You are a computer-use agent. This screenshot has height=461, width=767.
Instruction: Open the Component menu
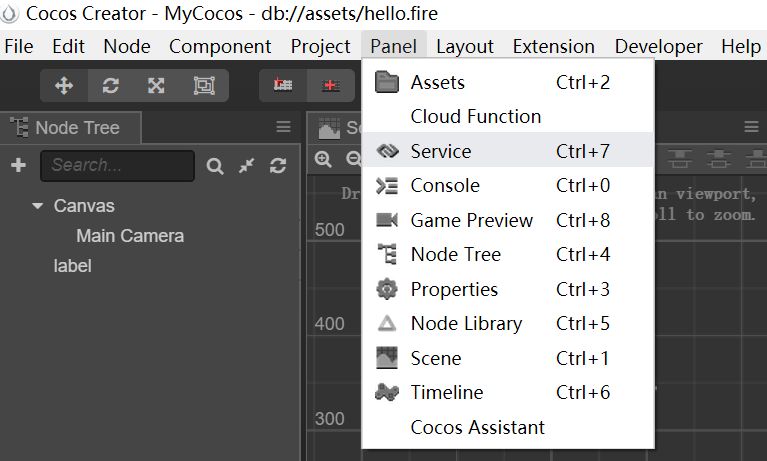(220, 46)
